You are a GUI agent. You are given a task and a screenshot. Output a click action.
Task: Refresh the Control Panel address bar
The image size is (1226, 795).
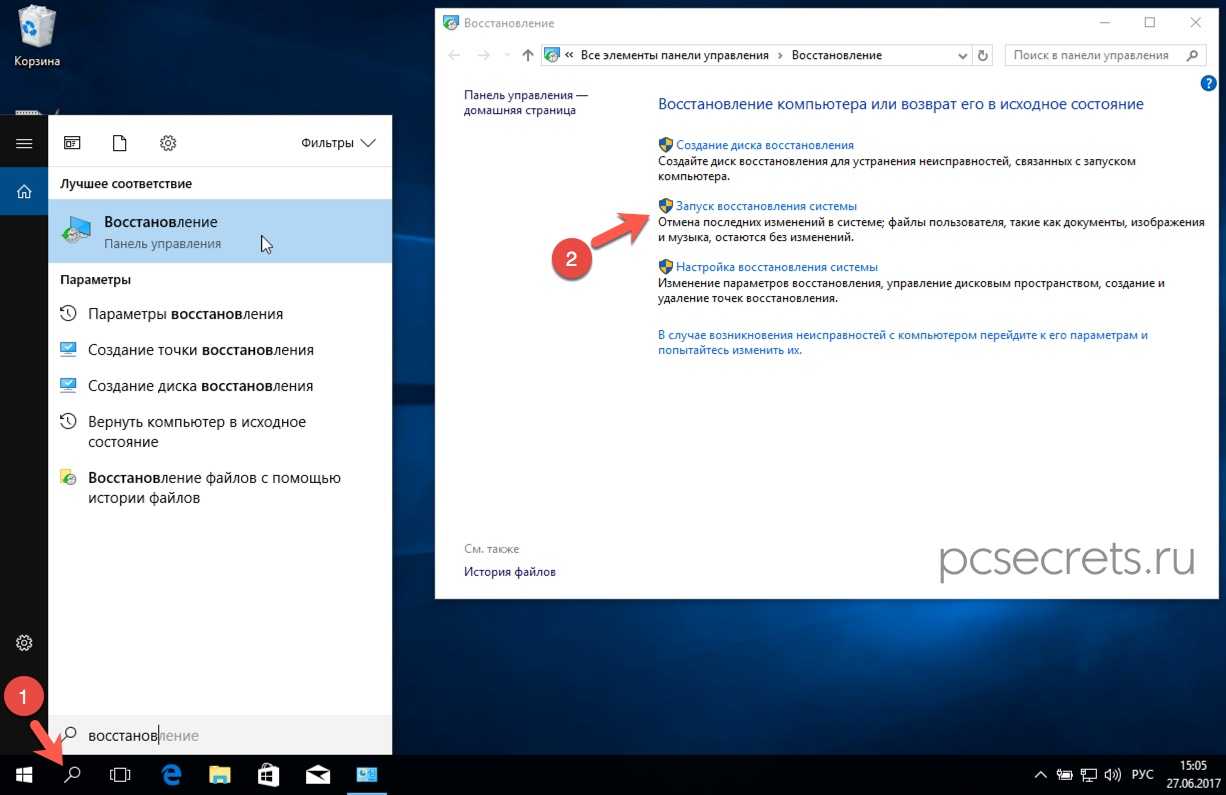pos(983,56)
